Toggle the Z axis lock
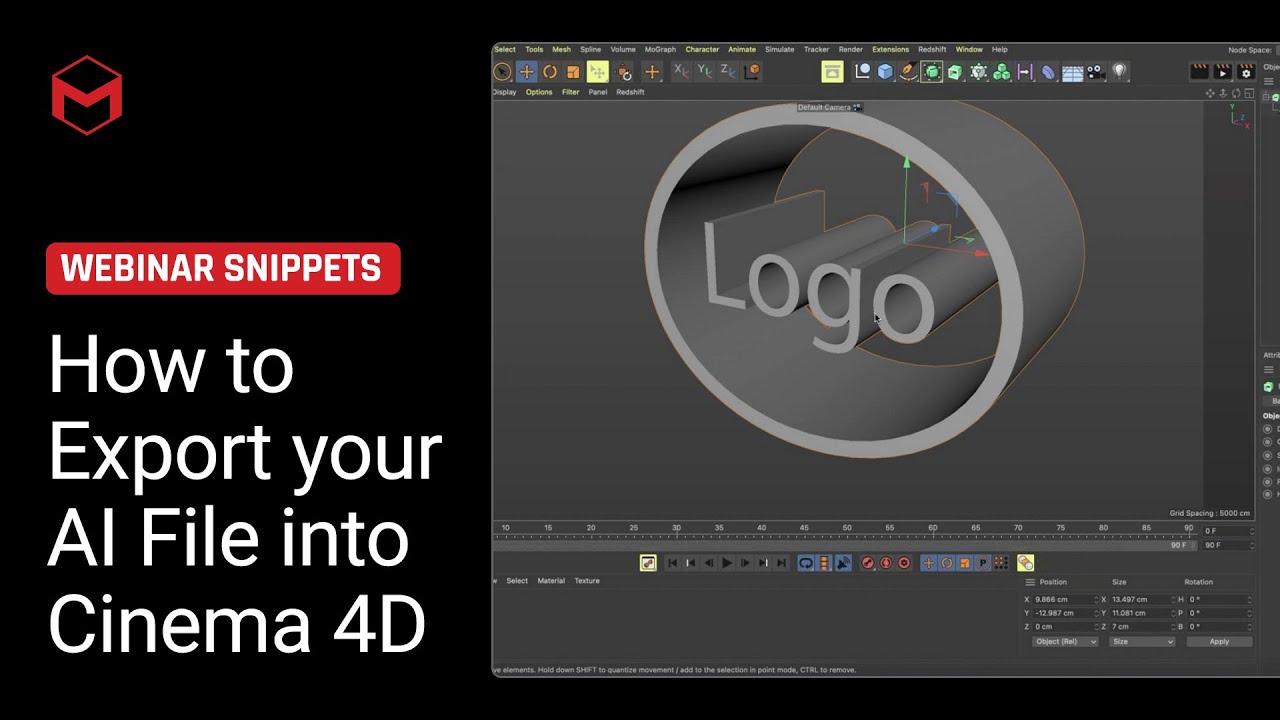The height and width of the screenshot is (720, 1280). point(728,71)
